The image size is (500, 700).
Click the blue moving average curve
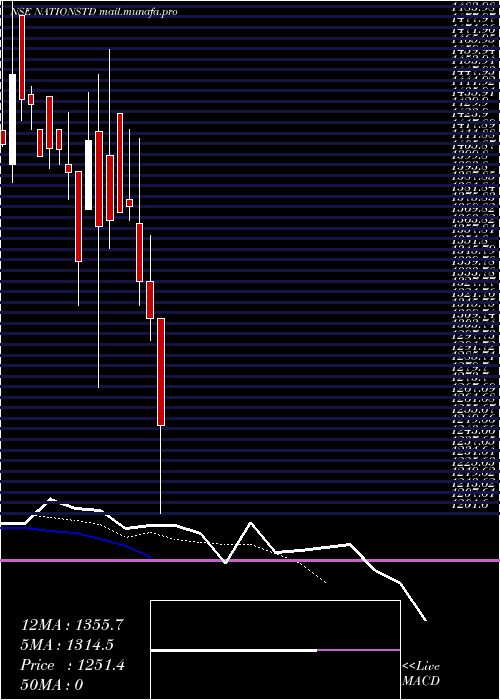tap(76, 536)
